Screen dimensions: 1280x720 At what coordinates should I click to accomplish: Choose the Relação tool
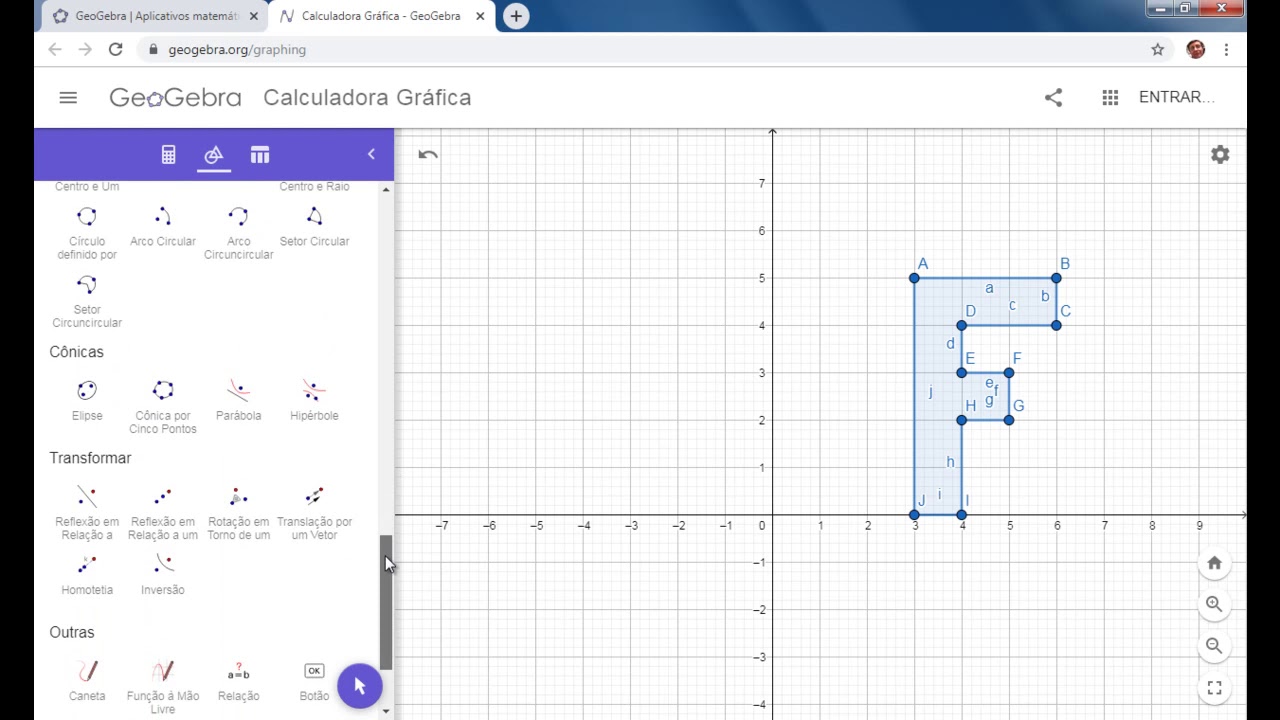(x=238, y=680)
